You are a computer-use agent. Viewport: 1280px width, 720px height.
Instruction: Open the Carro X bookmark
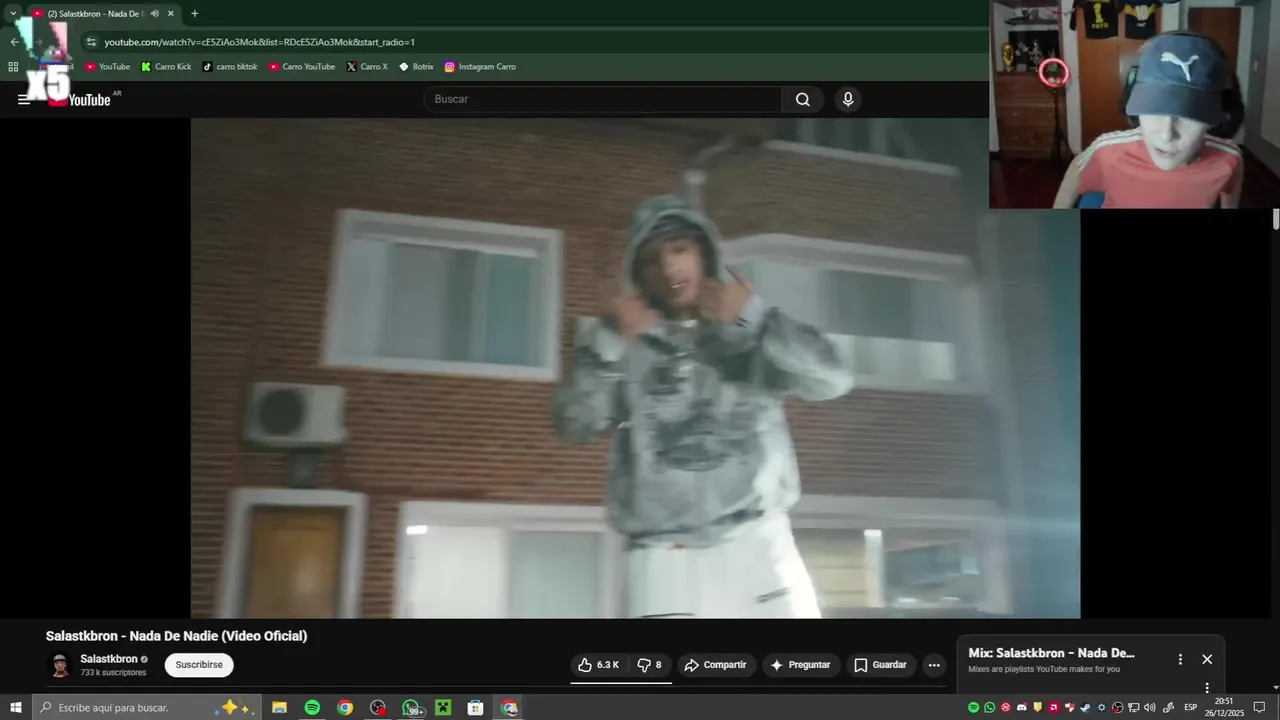pyautogui.click(x=367, y=67)
